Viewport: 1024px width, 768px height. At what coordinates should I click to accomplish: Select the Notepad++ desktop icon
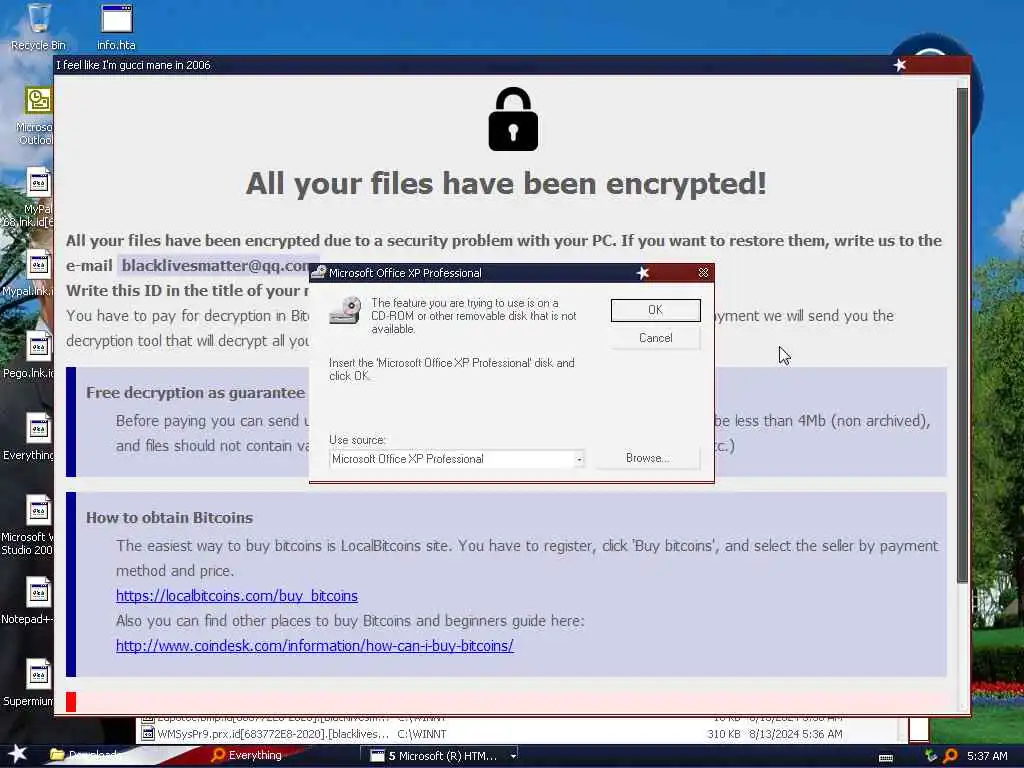coord(31,601)
